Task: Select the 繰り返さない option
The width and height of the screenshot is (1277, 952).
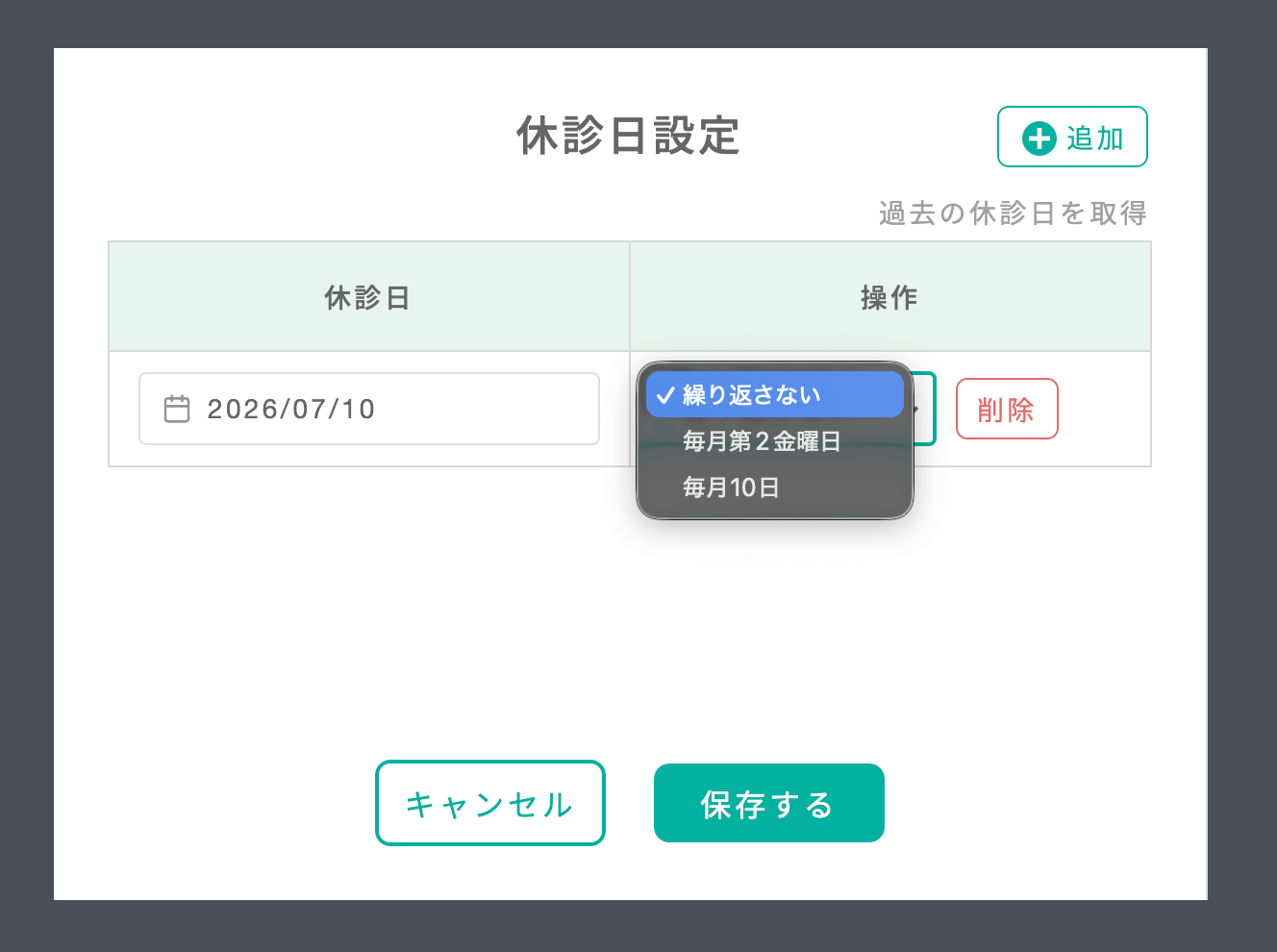Action: pos(775,394)
